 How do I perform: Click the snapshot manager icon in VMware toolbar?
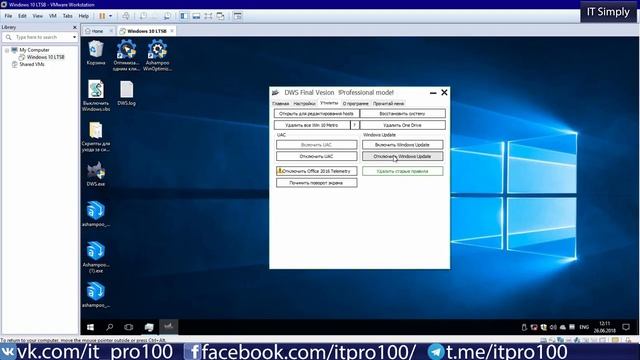[167, 16]
